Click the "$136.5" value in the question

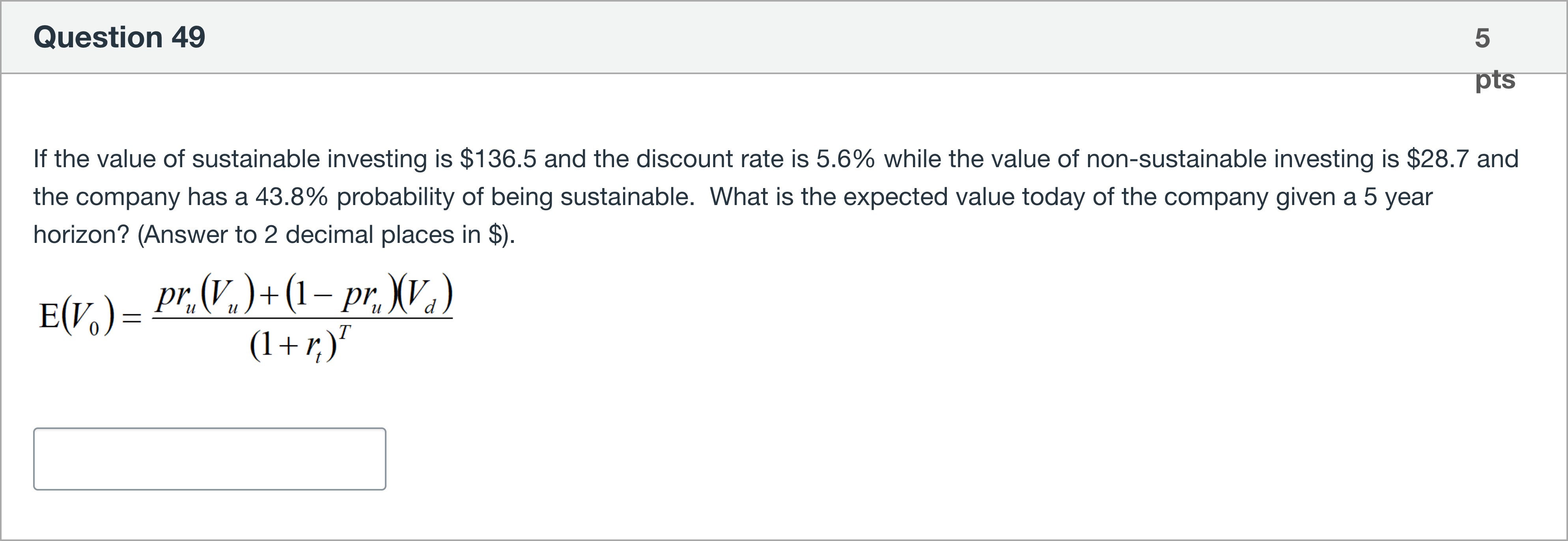point(498,159)
